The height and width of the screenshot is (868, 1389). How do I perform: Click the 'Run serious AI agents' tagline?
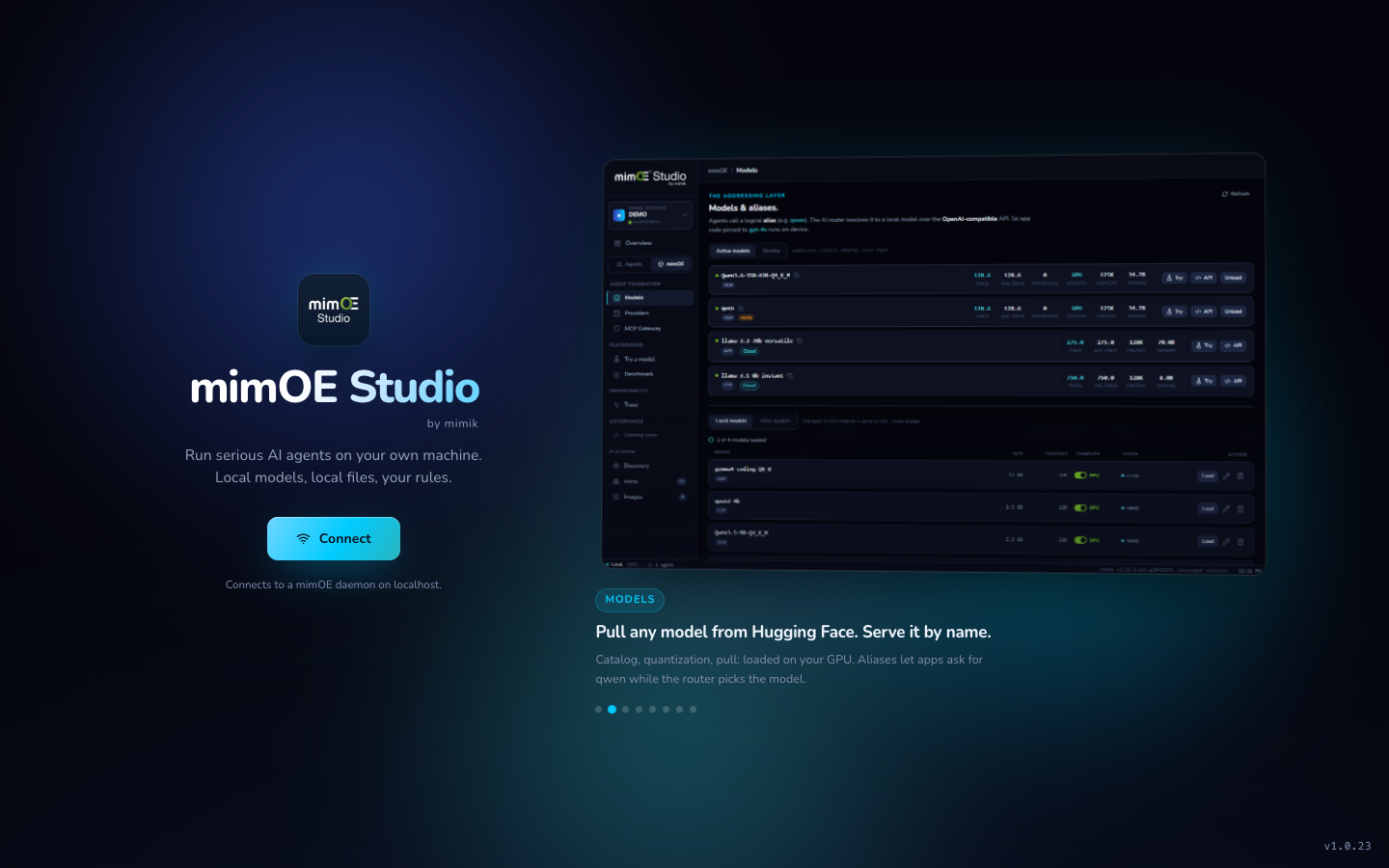(x=334, y=466)
